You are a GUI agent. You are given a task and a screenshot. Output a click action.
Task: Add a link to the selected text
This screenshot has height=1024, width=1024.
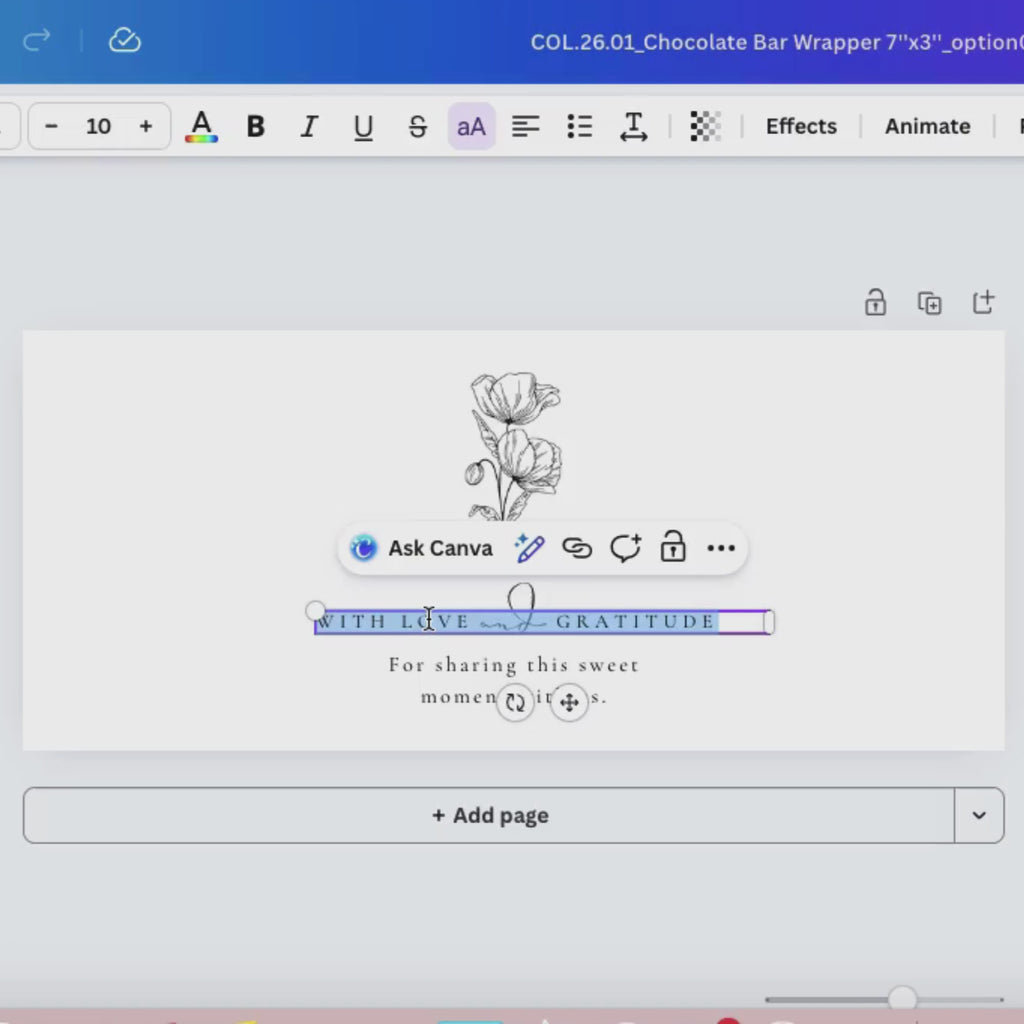coord(577,548)
